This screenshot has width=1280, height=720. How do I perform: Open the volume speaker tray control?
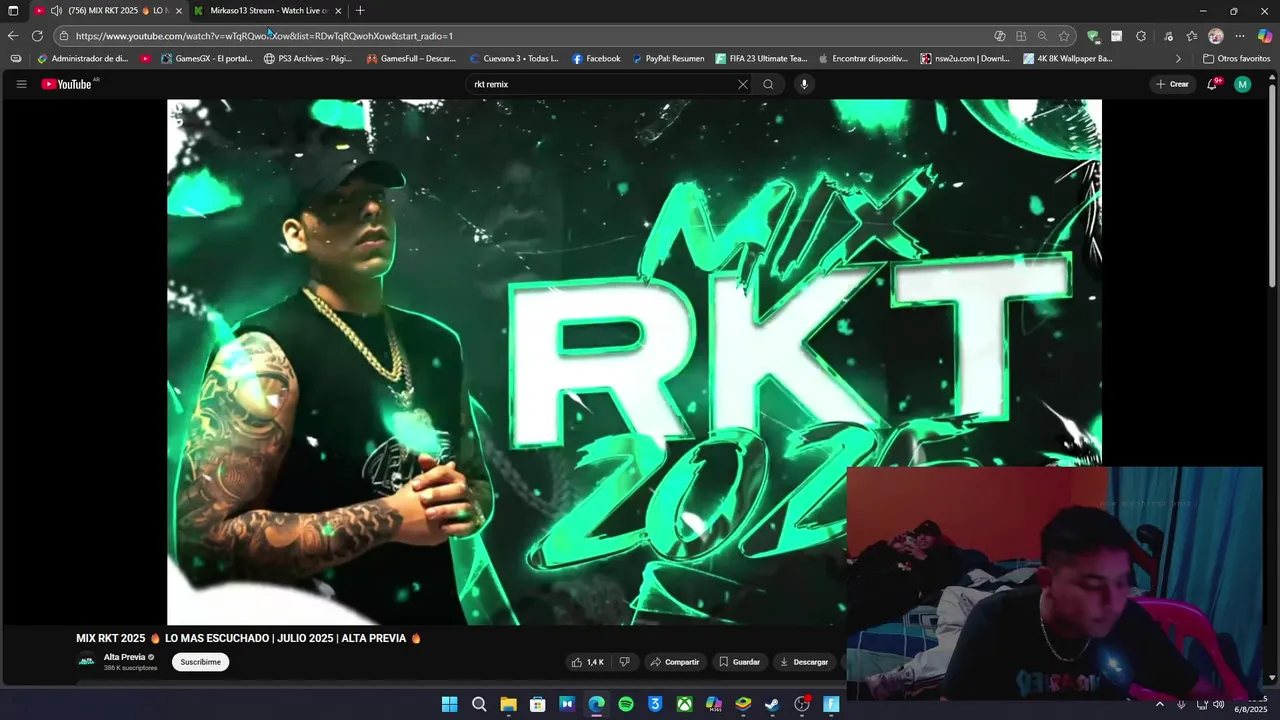[x=1218, y=704]
